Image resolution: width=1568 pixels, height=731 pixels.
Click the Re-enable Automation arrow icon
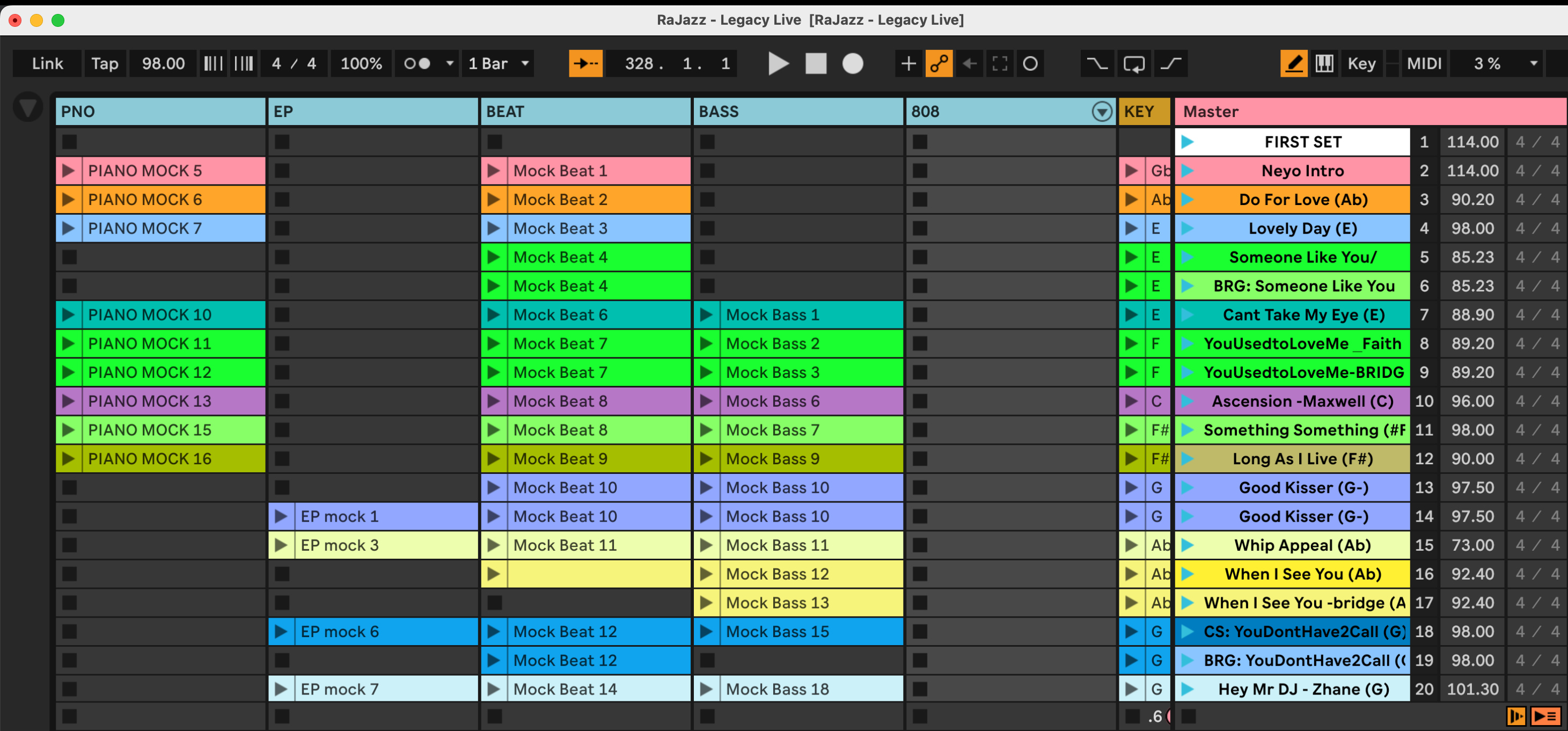tap(970, 64)
